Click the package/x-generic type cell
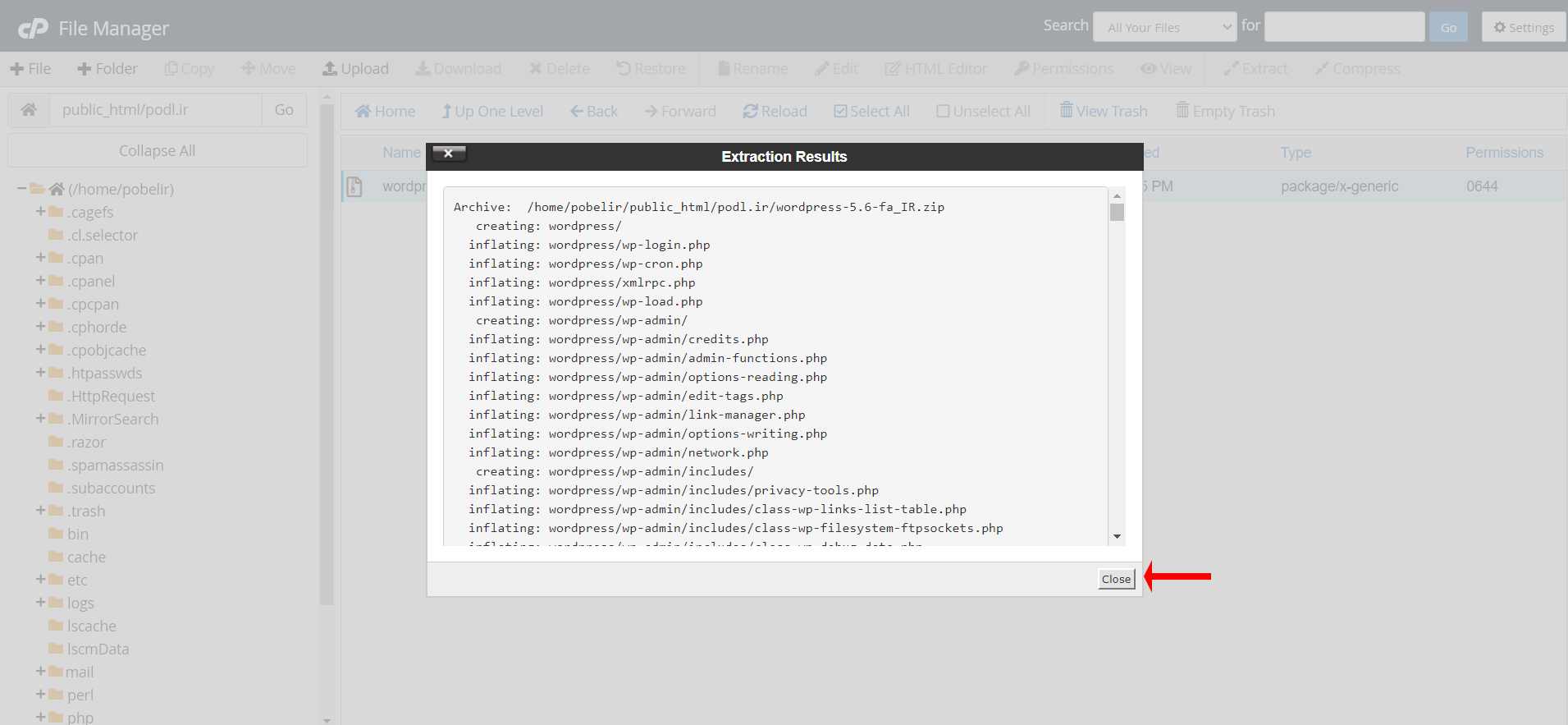 point(1339,186)
